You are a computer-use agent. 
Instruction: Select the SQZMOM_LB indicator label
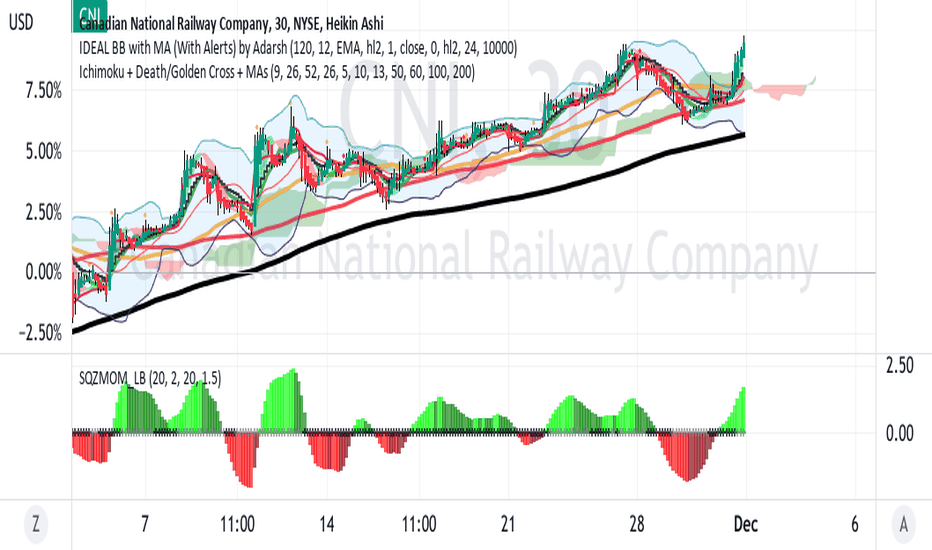click(x=150, y=378)
